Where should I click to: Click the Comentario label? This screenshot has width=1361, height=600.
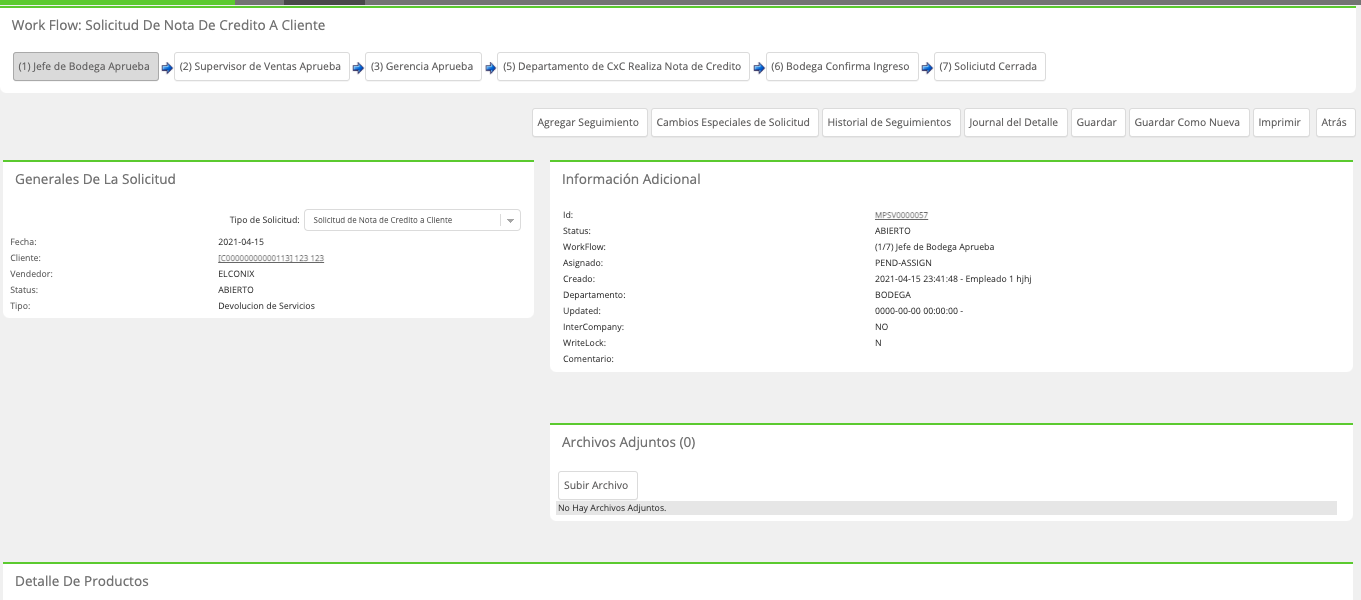point(588,359)
